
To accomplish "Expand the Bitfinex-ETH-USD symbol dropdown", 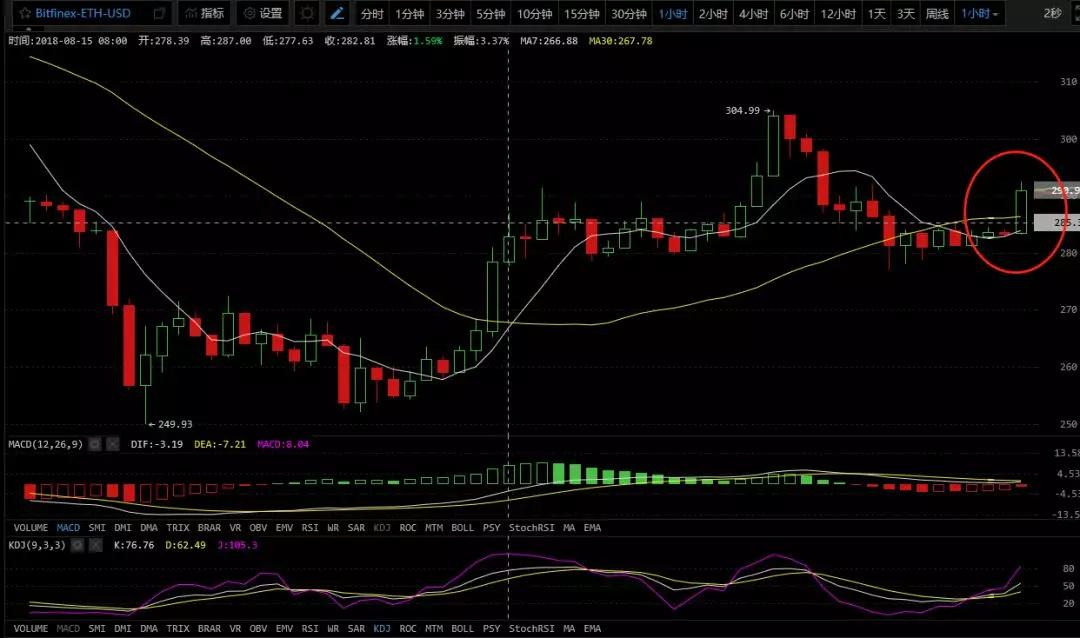I will tap(159, 14).
